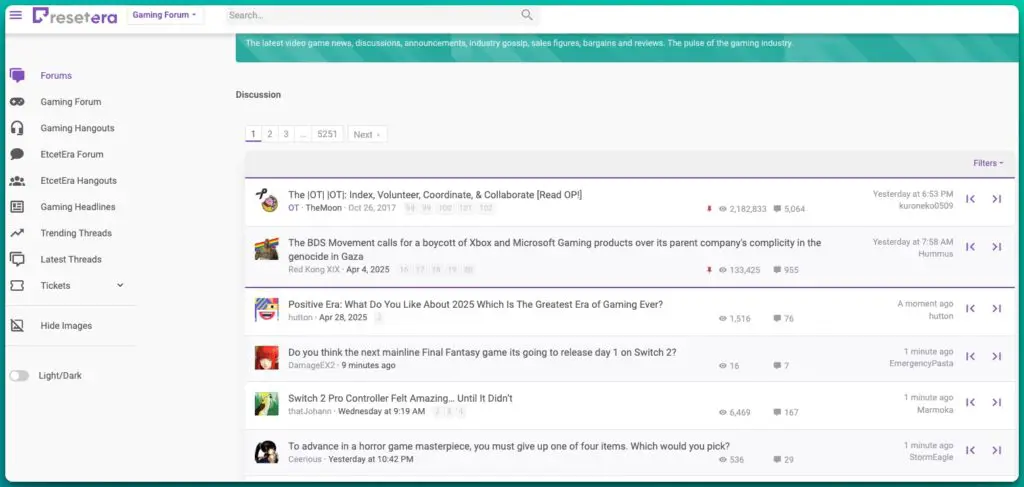Click Ceerious avatar thumbnail
The width and height of the screenshot is (1024, 487).
[266, 452]
